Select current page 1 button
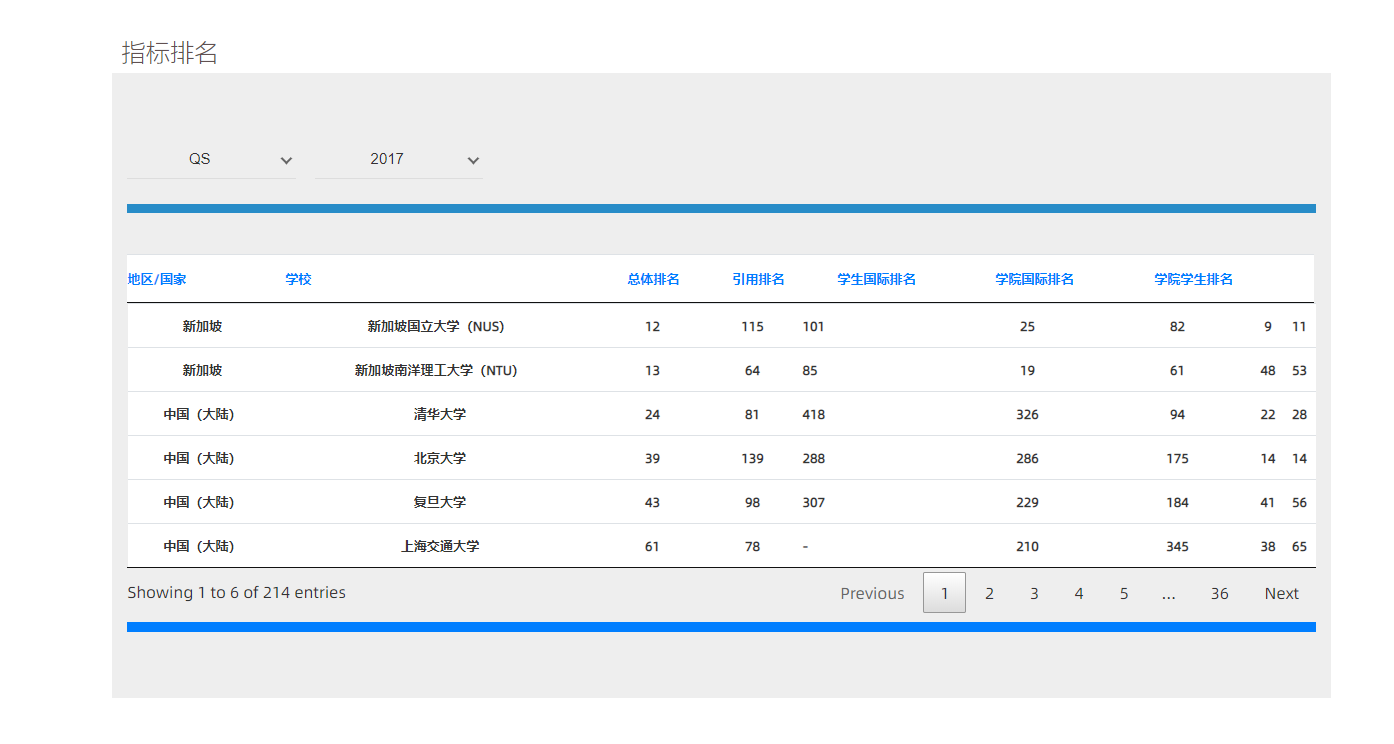The height and width of the screenshot is (744, 1394). click(944, 593)
